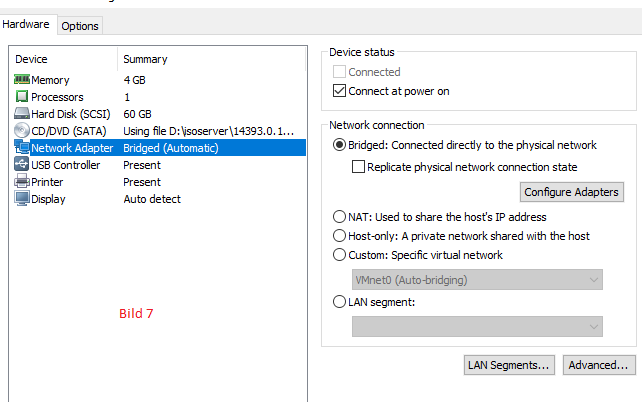642x402 pixels.
Task: Click the CD/DVD (SATA) disc icon
Action: point(22,131)
